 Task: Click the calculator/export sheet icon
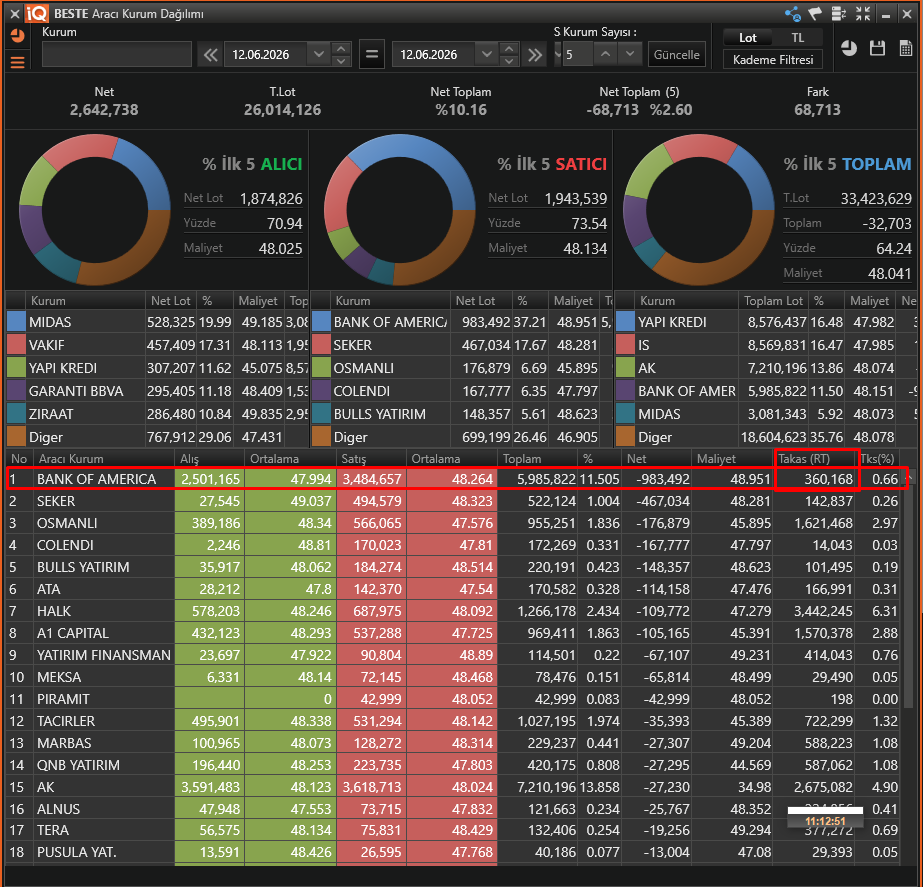point(907,48)
